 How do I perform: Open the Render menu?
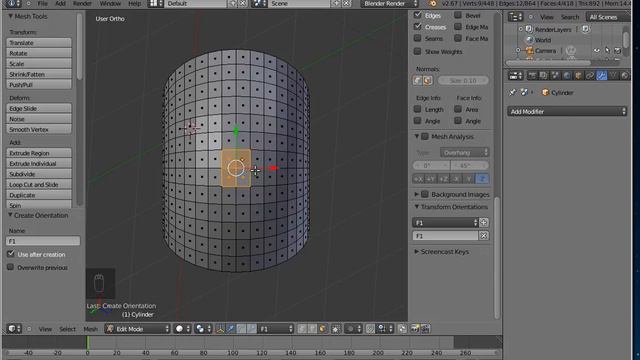(x=82, y=3)
